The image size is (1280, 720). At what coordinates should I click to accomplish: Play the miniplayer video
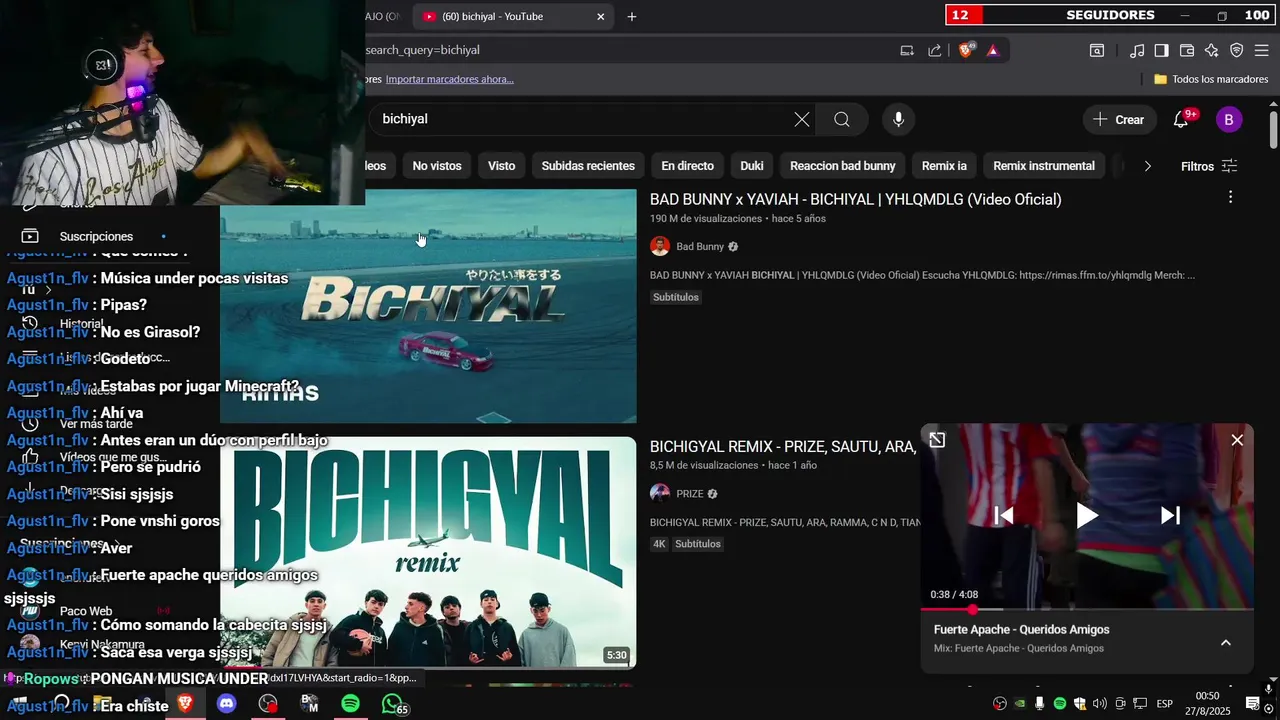point(1087,515)
